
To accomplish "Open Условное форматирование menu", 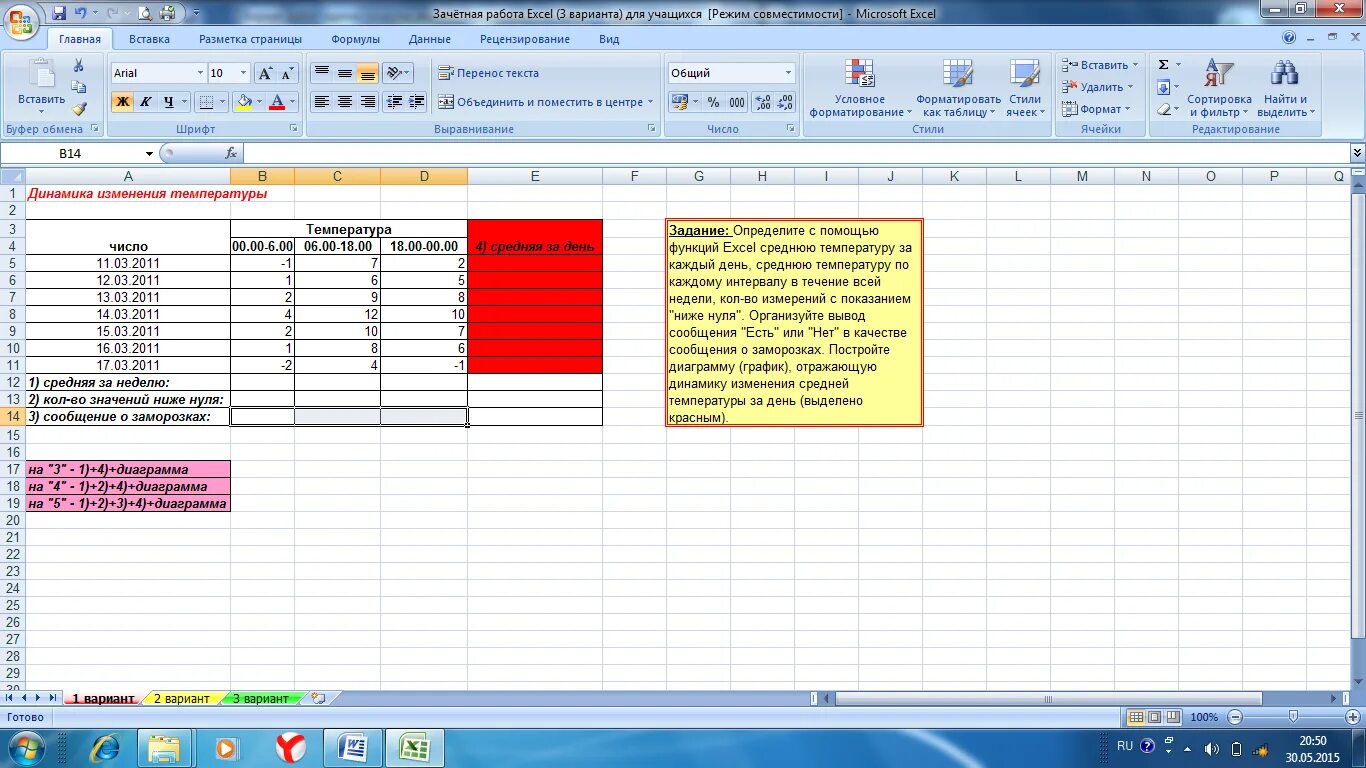I will pyautogui.click(x=860, y=88).
